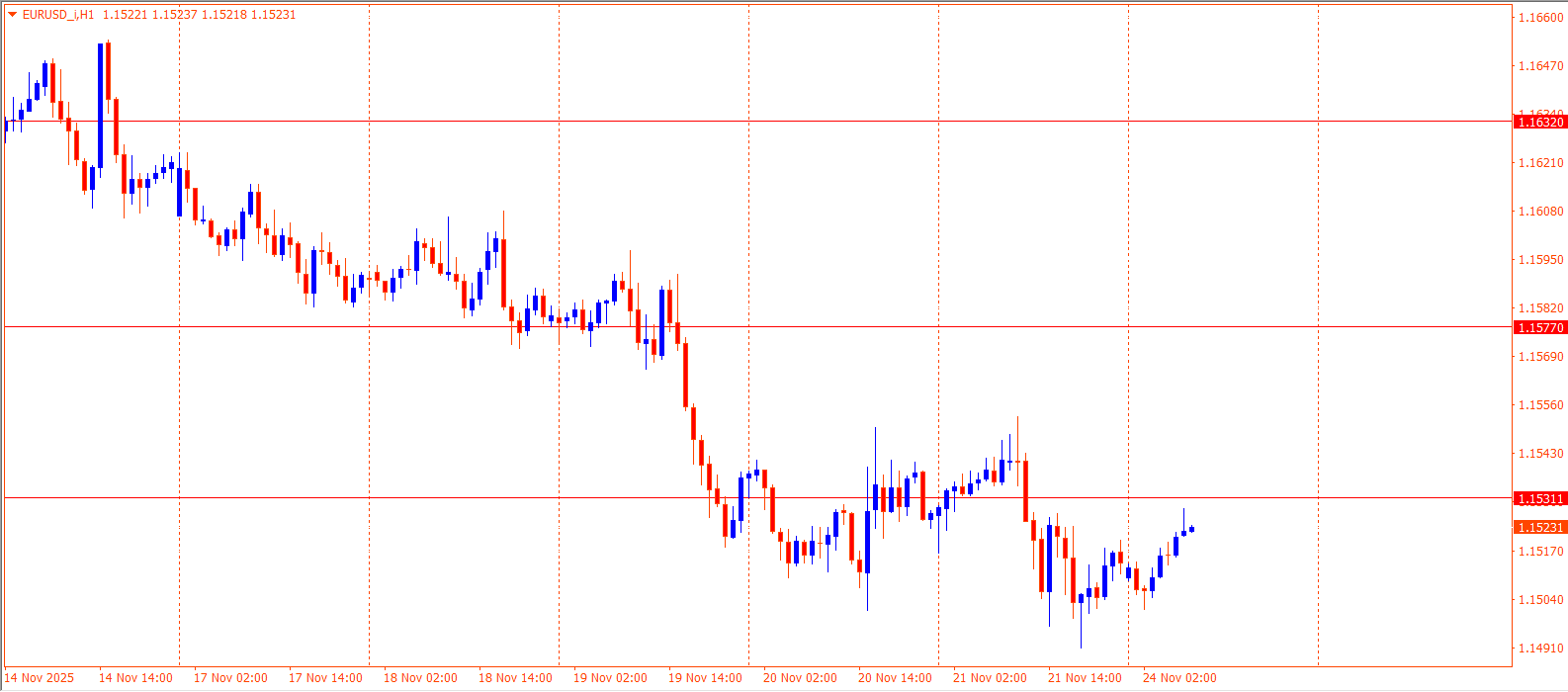
Task: Click the 14 Nov 2025 date label
Action: pos(40,678)
